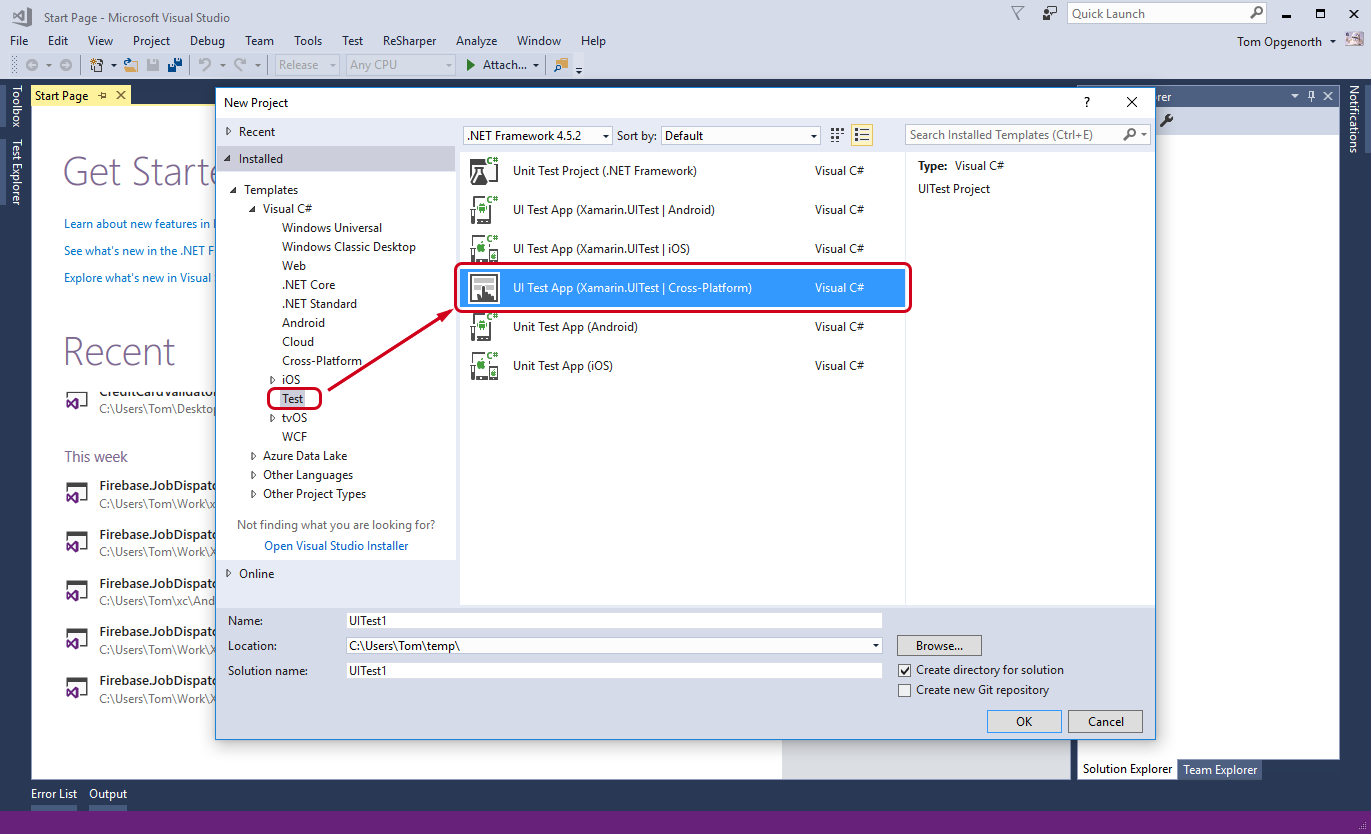Check Create new Git repository
Image resolution: width=1371 pixels, height=834 pixels.
pyautogui.click(x=905, y=690)
